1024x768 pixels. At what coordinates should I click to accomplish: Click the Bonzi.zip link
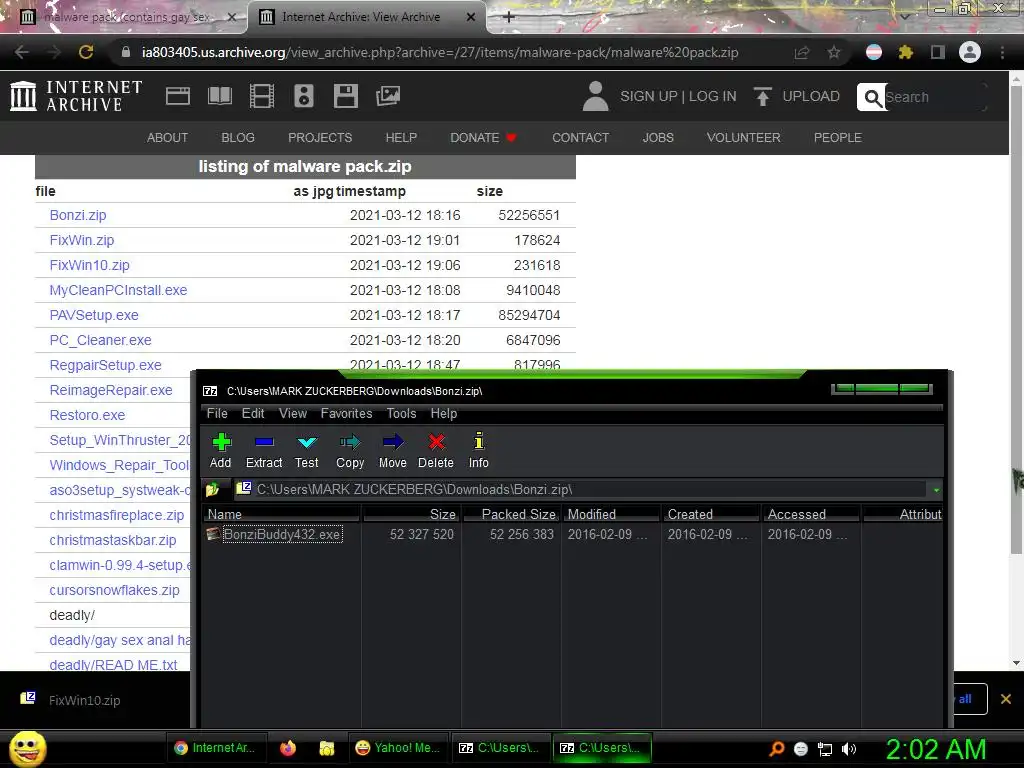78,215
